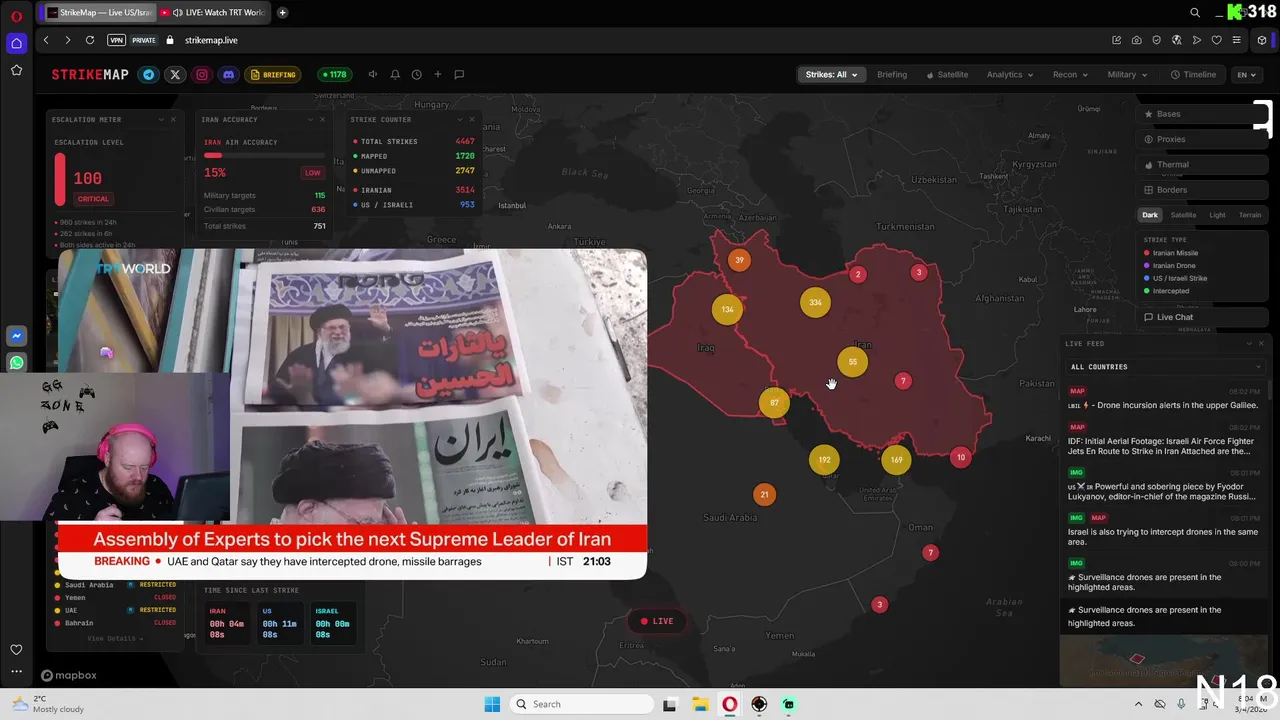Image resolution: width=1280 pixels, height=720 pixels.
Task: Open the Instagram social icon
Action: 202,74
